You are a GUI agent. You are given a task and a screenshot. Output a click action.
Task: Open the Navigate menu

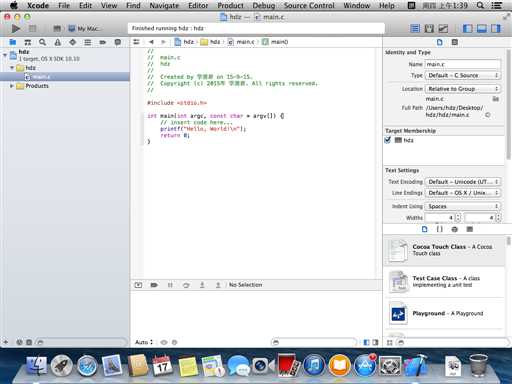pos(164,5)
